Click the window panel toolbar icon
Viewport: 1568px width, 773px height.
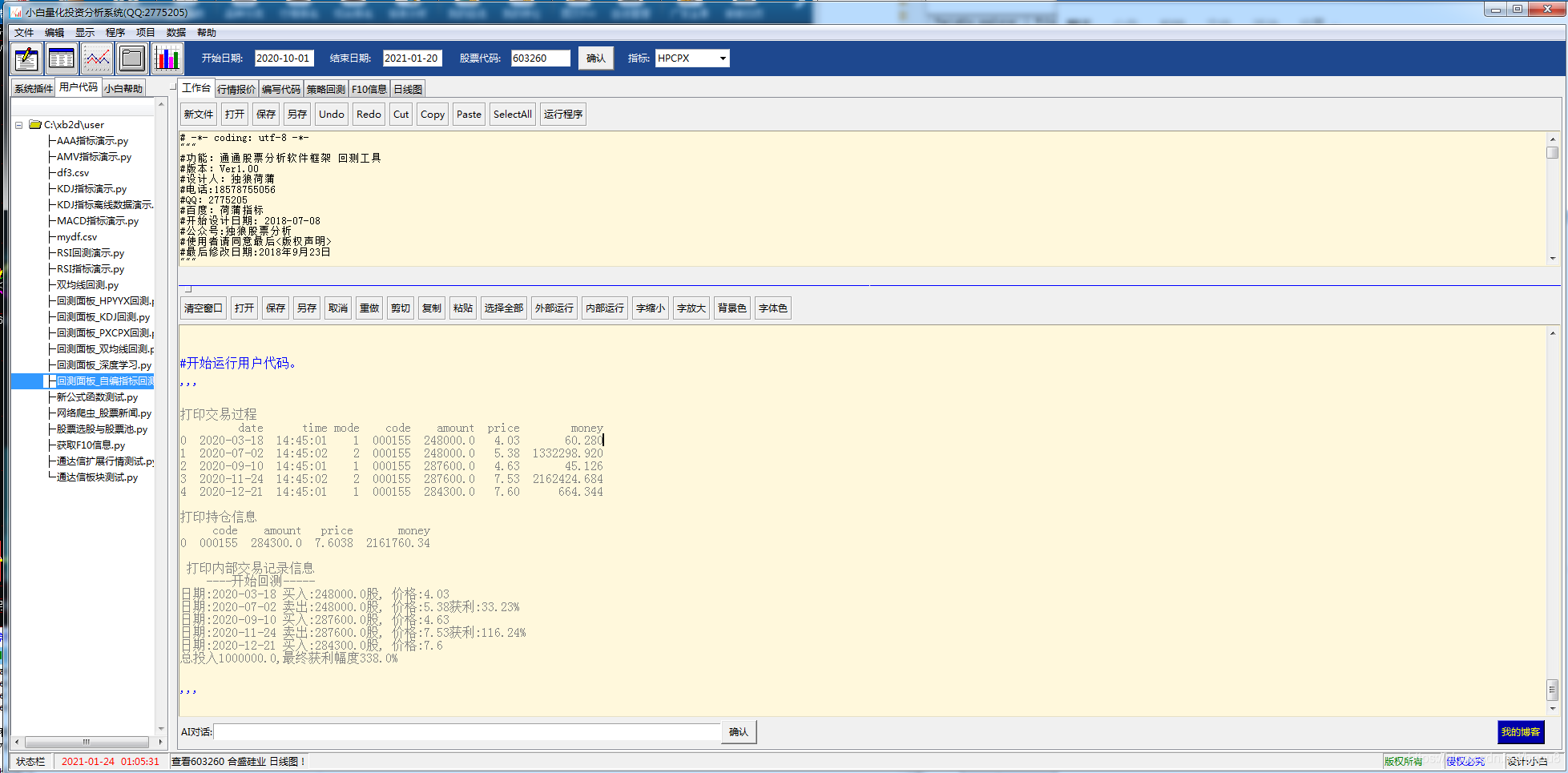click(x=132, y=58)
